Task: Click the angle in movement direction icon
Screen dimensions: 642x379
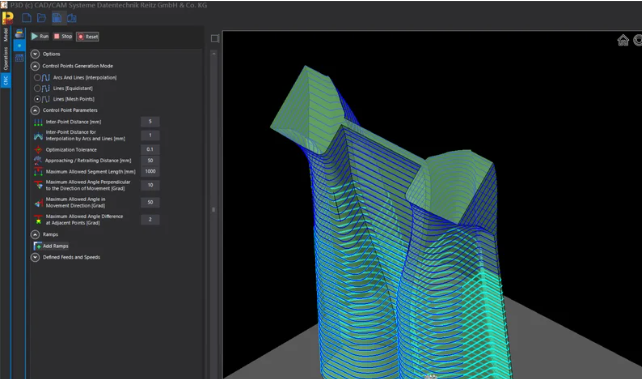Action: [38, 203]
